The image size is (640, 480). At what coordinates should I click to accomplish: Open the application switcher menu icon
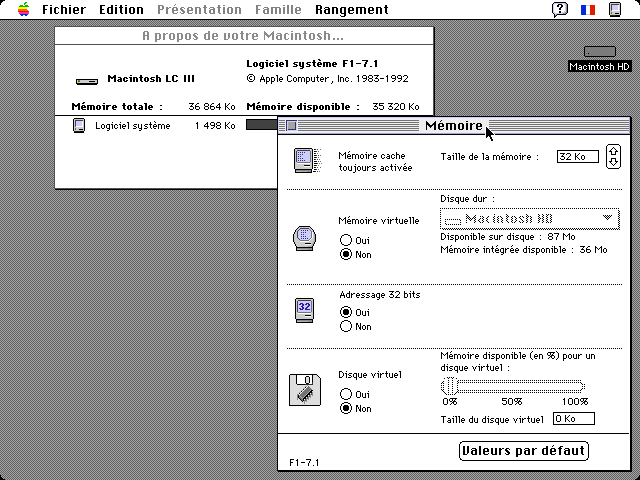[615, 9]
